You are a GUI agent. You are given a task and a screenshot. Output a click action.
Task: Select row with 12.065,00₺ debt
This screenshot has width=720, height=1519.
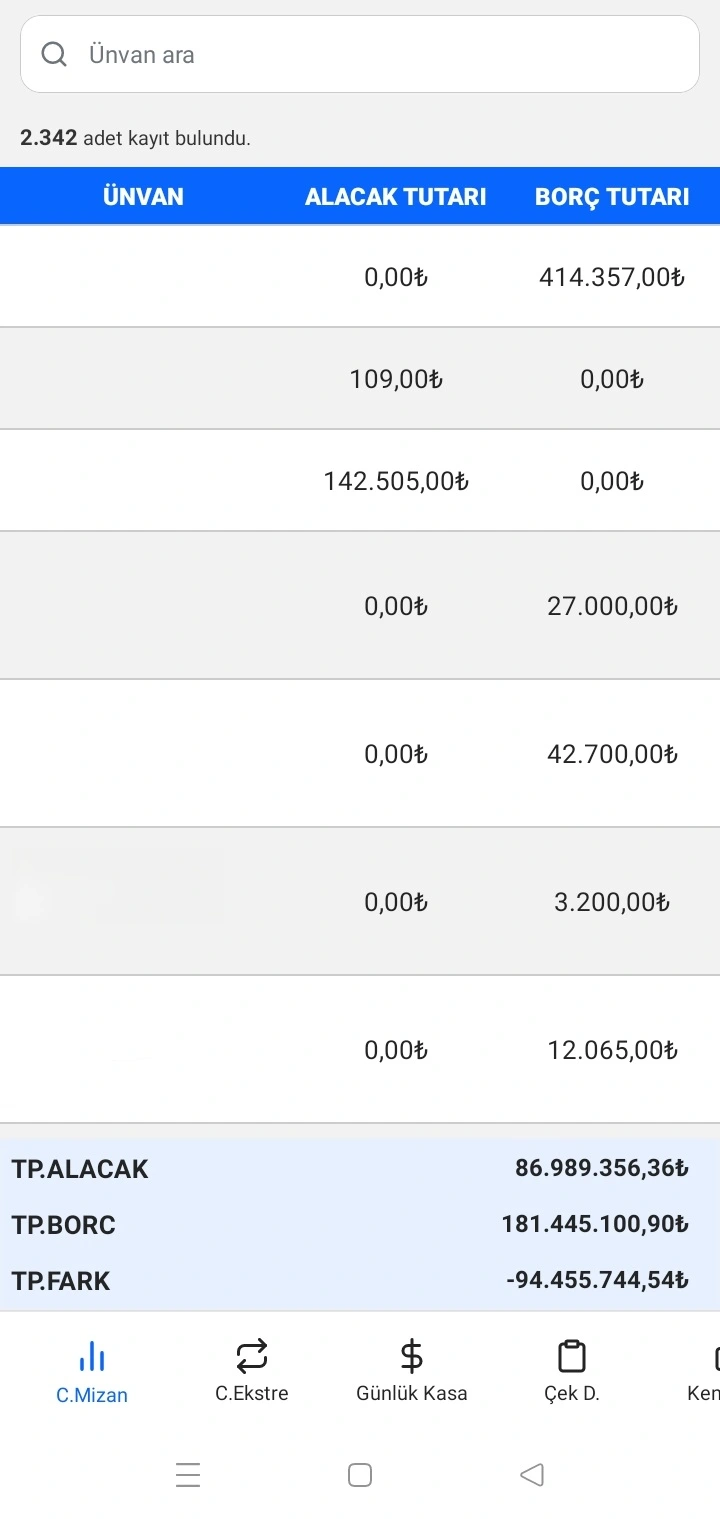pyautogui.click(x=360, y=1050)
